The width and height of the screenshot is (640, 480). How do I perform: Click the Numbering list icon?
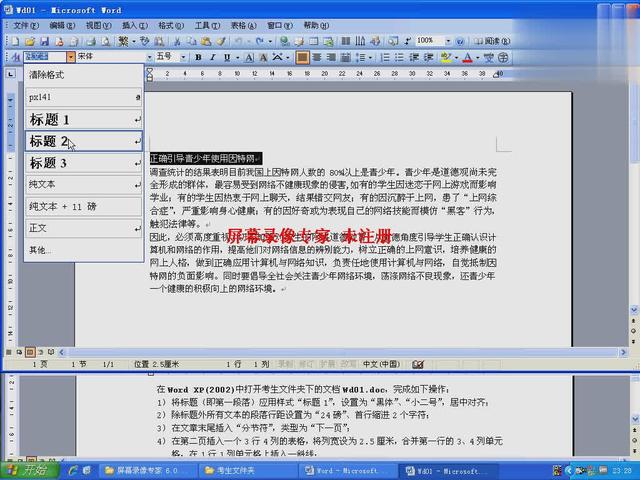pyautogui.click(x=385, y=57)
